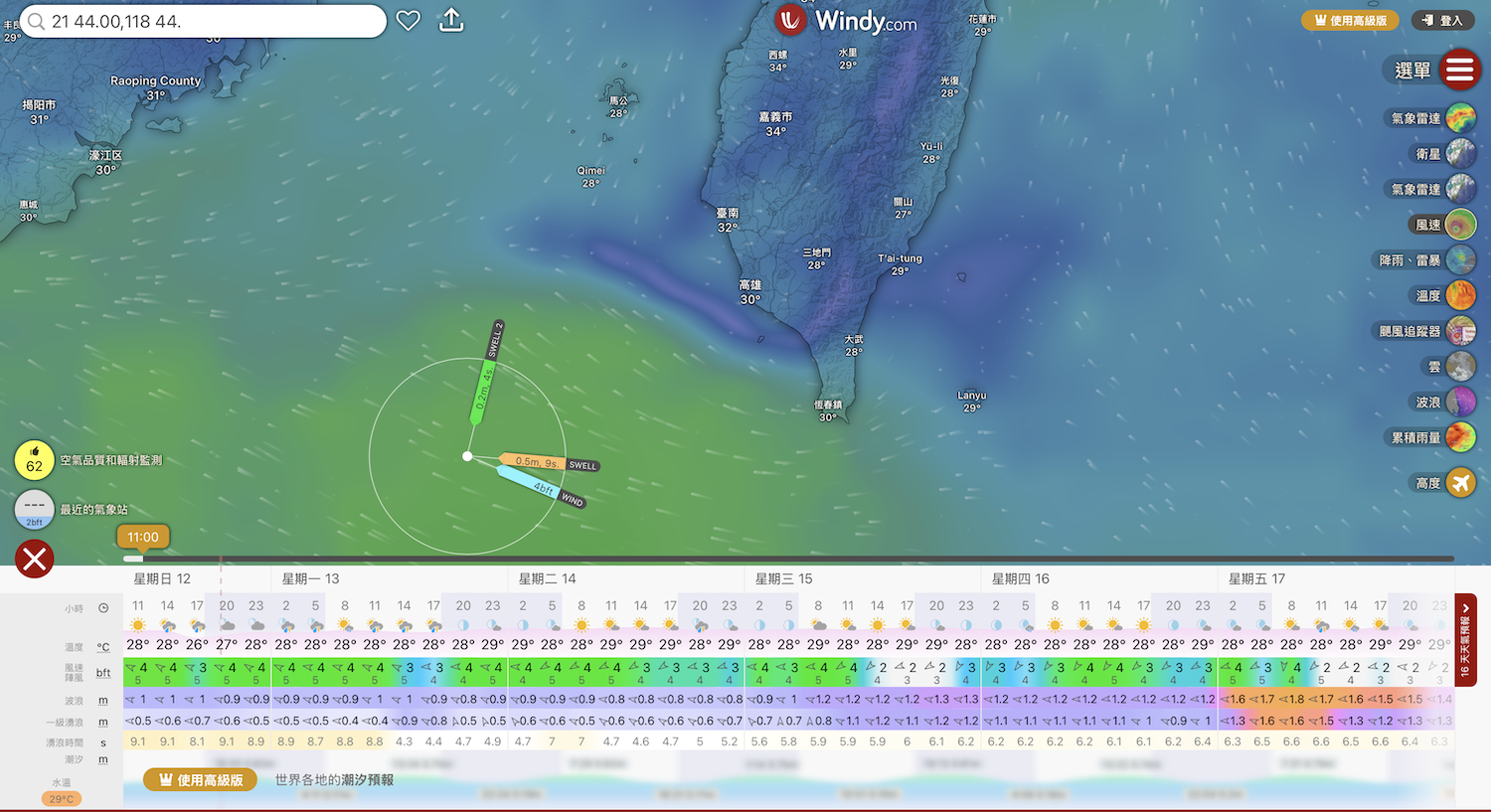Image resolution: width=1491 pixels, height=812 pixels.
Task: Click the share upload icon
Action: point(451,21)
